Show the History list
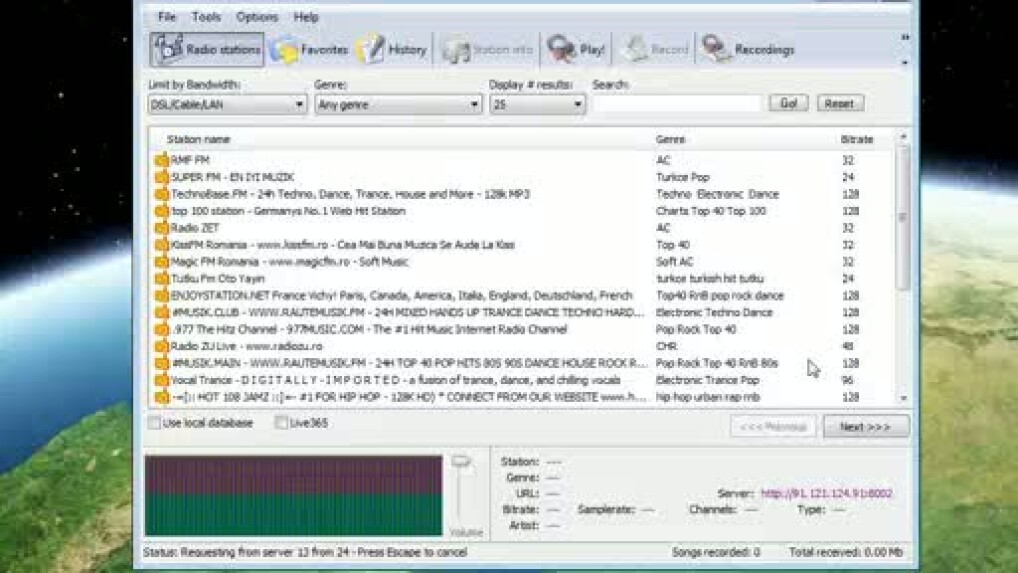The width and height of the screenshot is (1018, 573). [x=370, y=49]
